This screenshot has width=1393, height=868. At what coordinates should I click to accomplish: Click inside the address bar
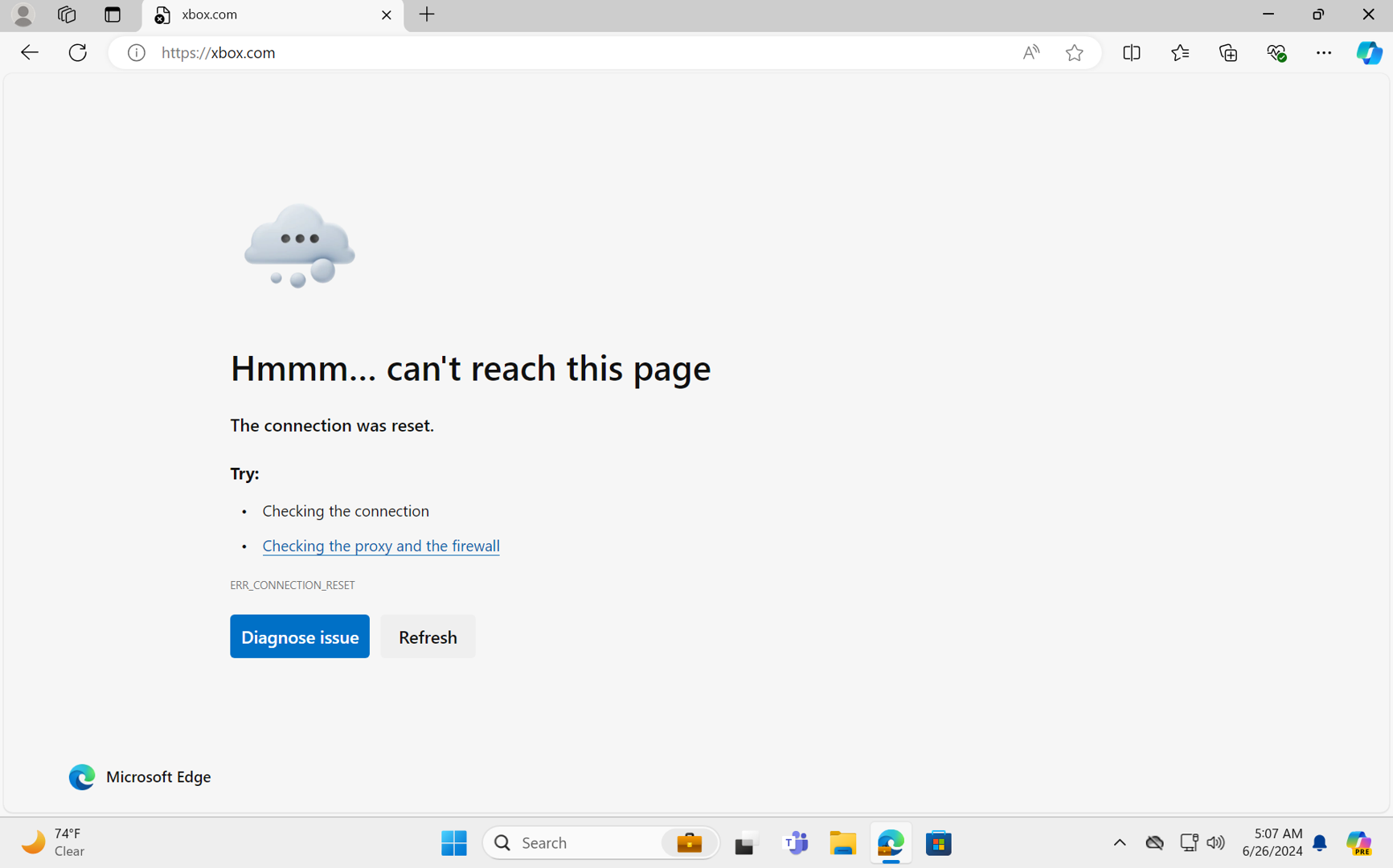pos(563,52)
